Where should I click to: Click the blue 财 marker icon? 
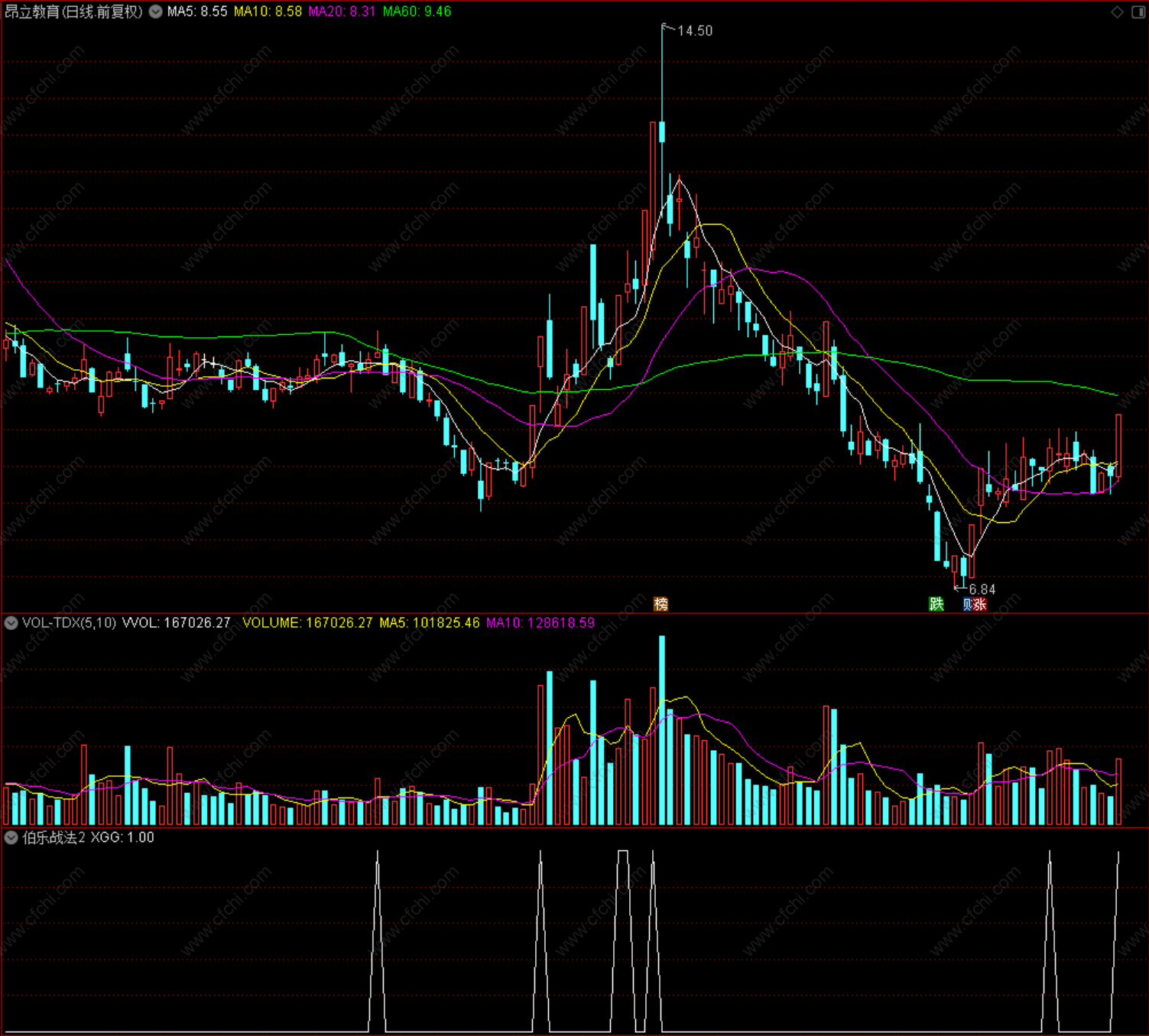pos(968,604)
